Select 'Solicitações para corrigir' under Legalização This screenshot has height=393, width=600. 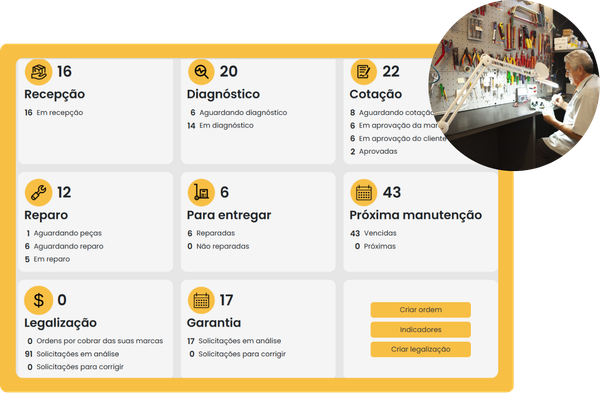(x=75, y=367)
